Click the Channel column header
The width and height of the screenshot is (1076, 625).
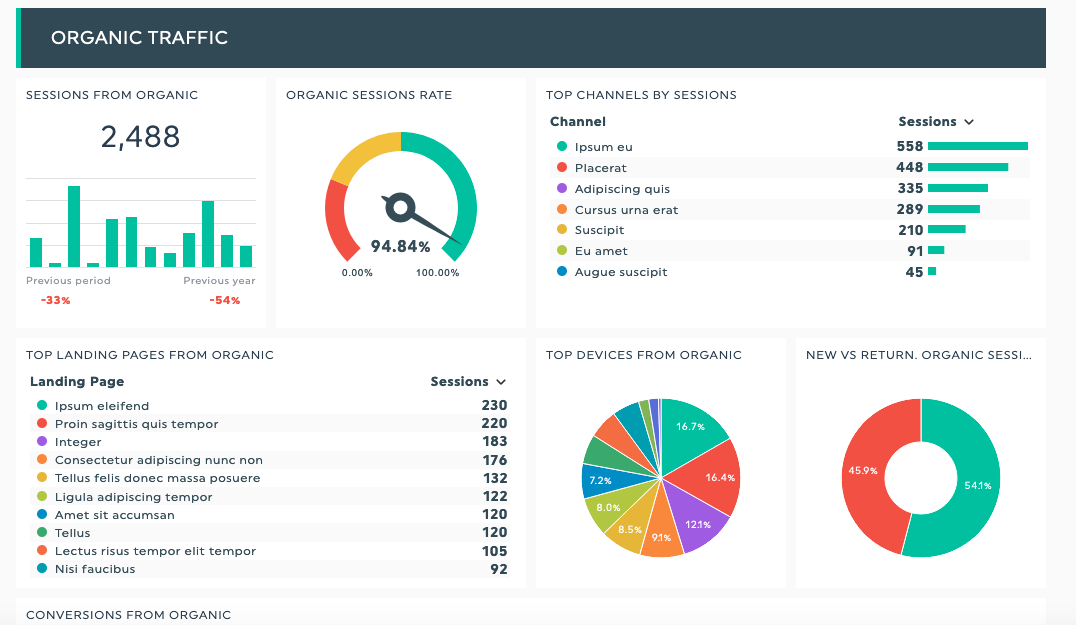click(x=577, y=121)
